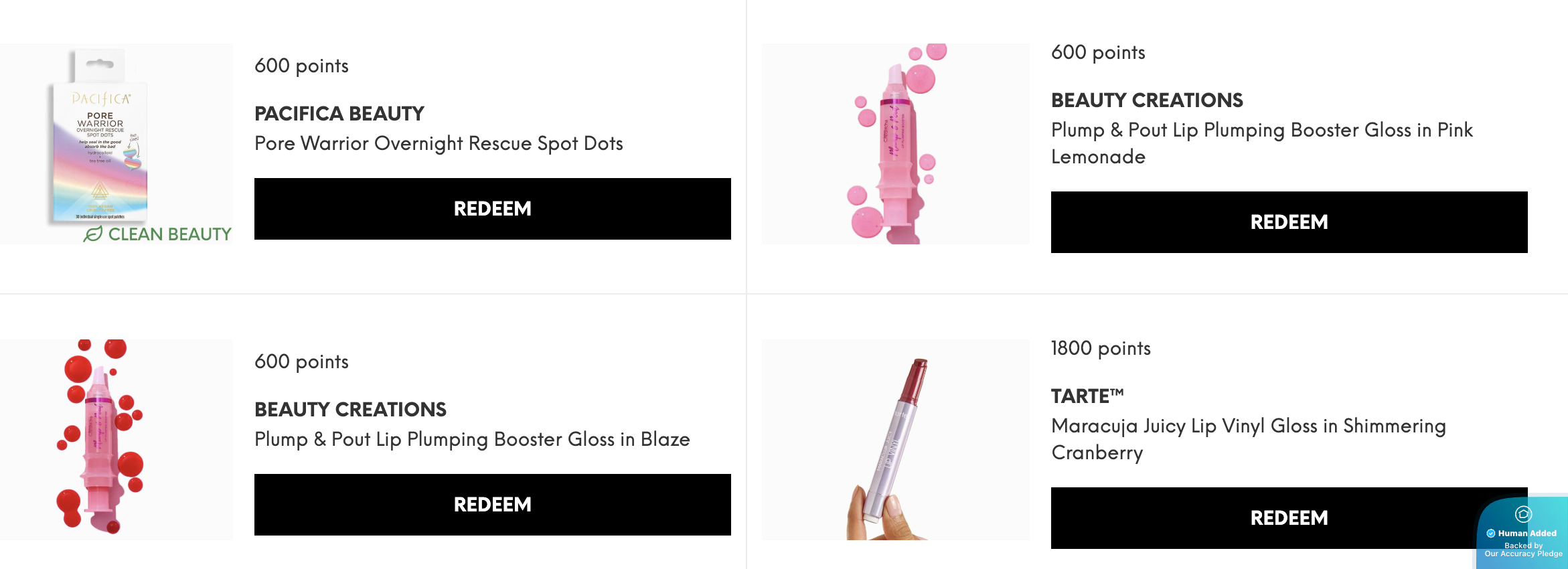The height and width of the screenshot is (569, 1568).
Task: Click the Our Accuracy Pledge text
Action: [1523, 554]
